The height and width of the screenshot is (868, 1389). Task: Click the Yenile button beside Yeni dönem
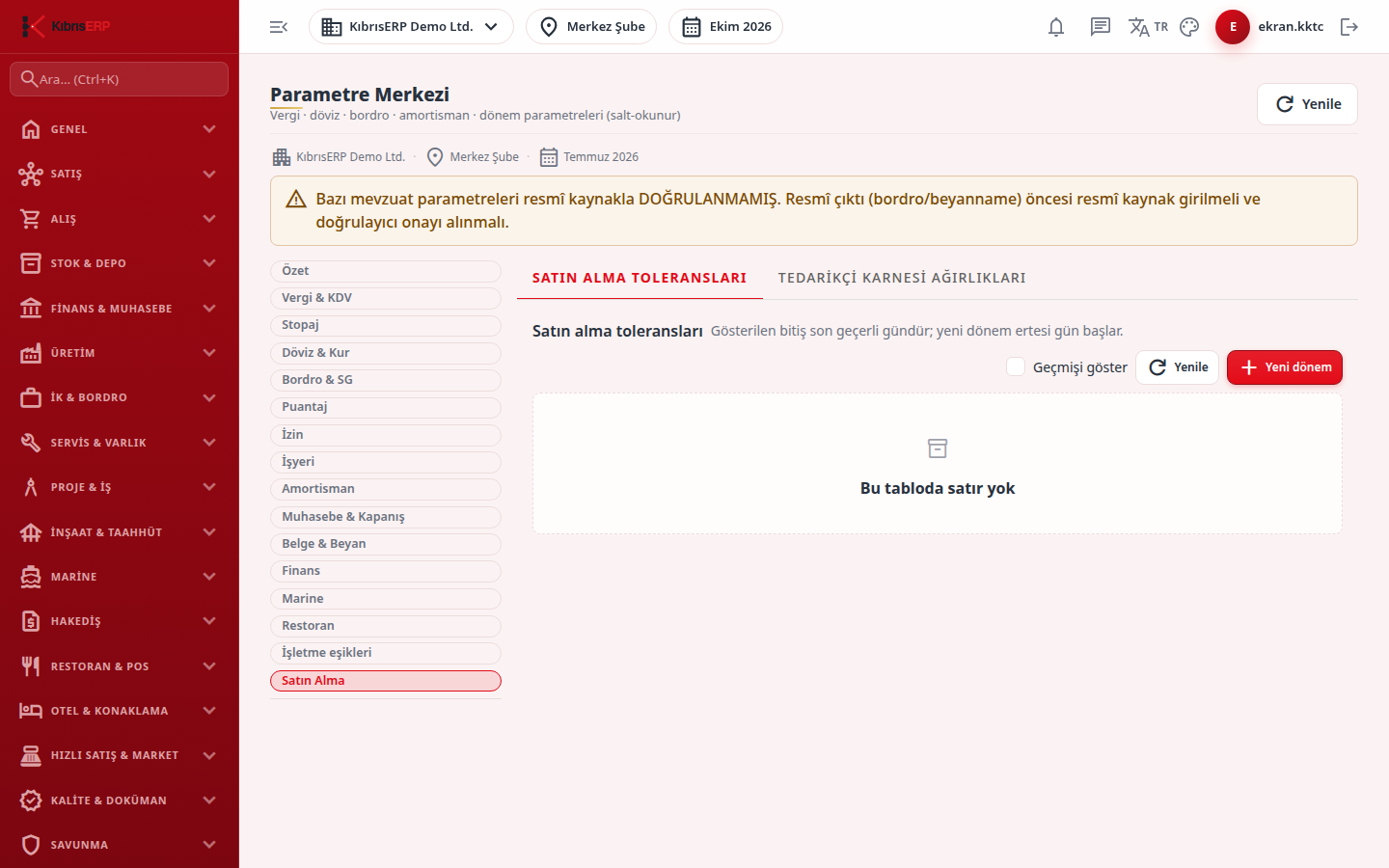1178,367
